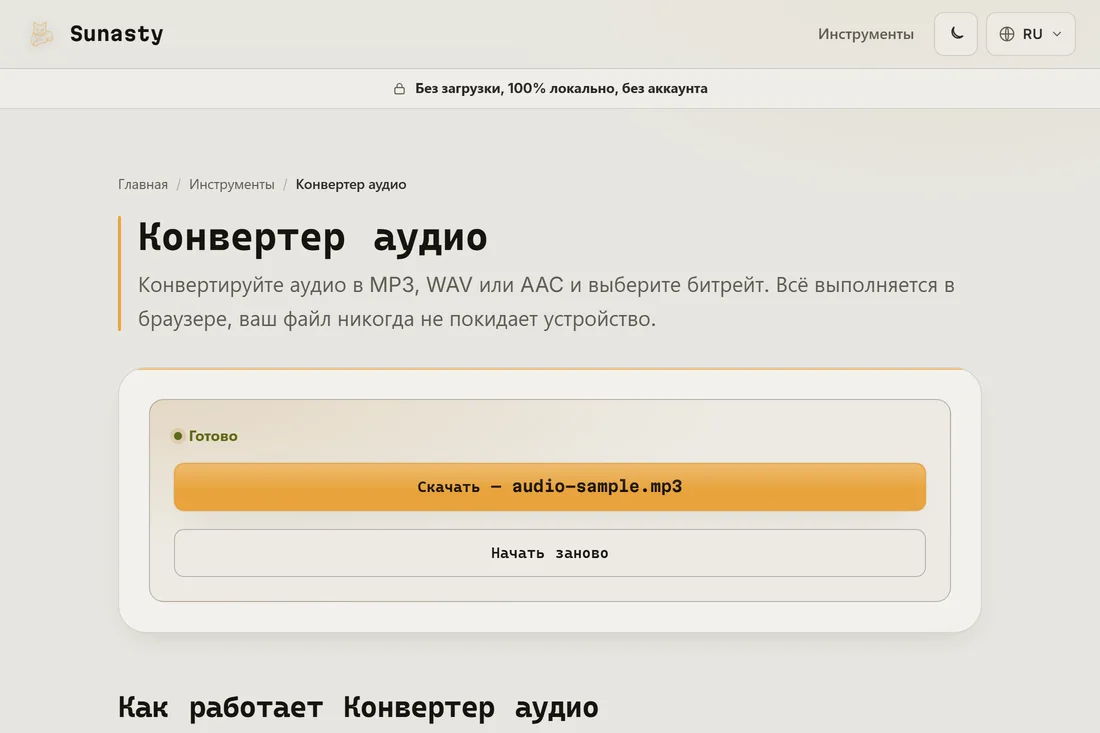Click 'Как работает Конвертер аудио' heading

[x=358, y=707]
